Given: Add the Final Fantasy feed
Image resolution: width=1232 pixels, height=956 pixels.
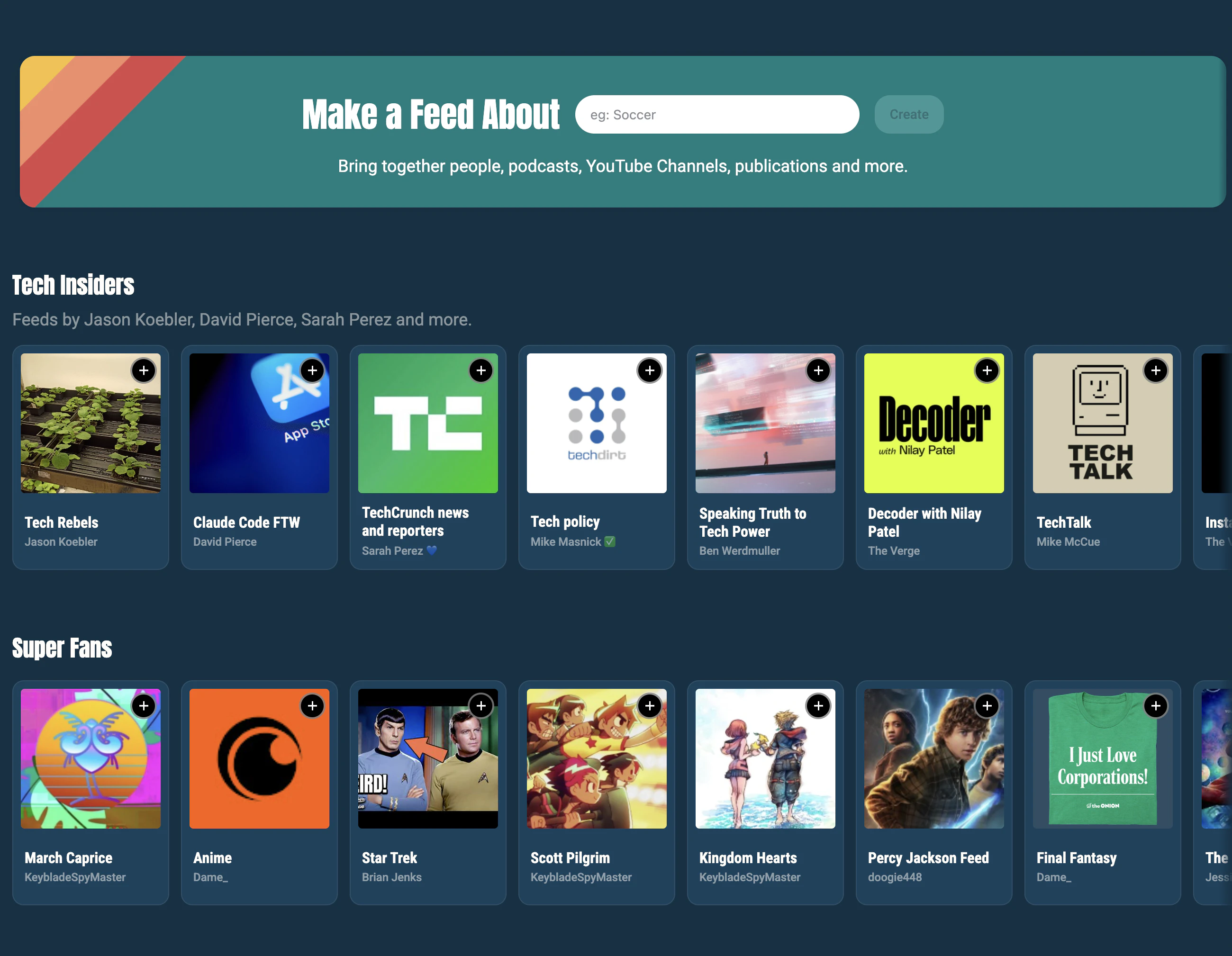Looking at the screenshot, I should point(1156,705).
